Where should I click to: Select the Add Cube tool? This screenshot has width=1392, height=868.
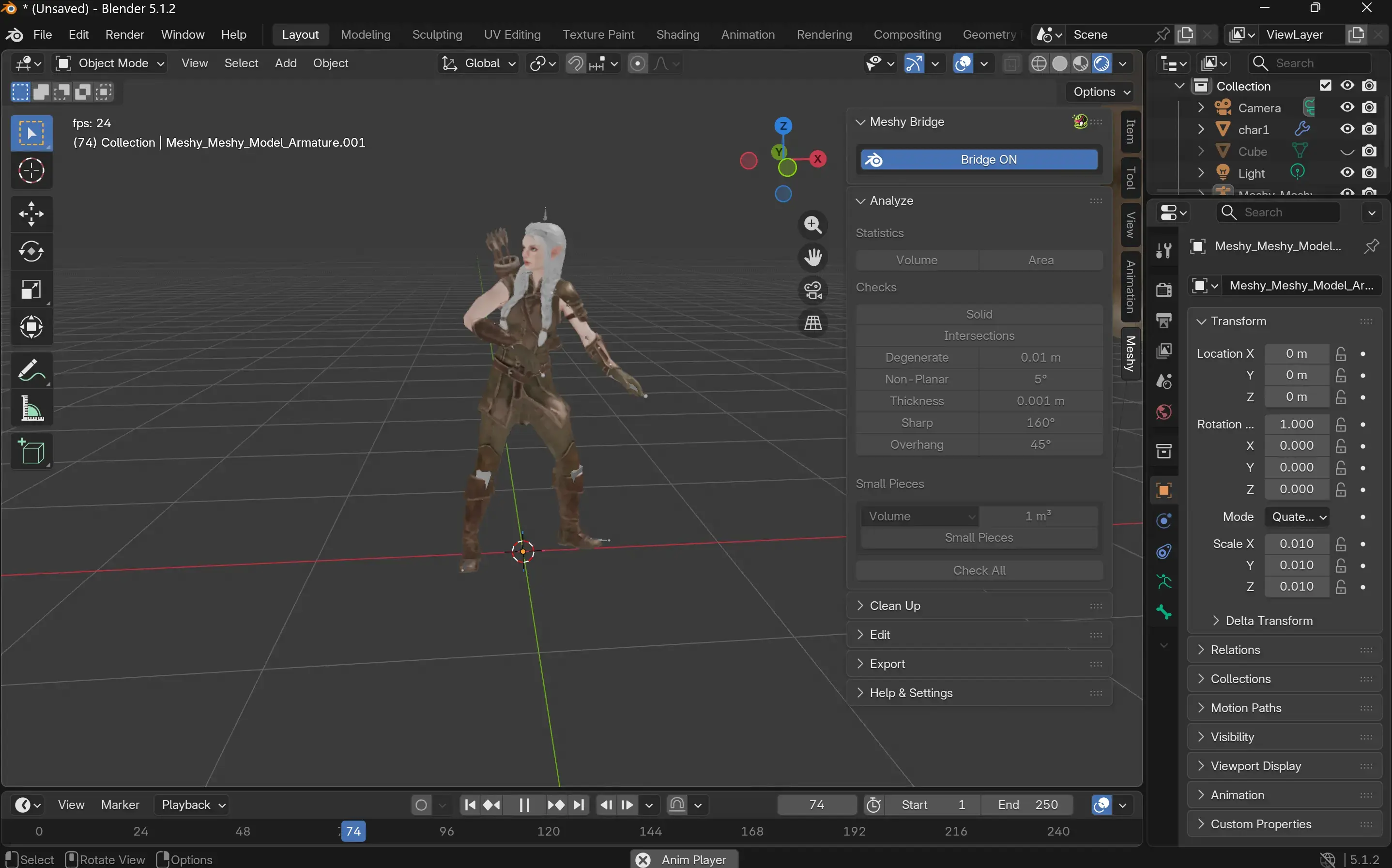point(31,451)
